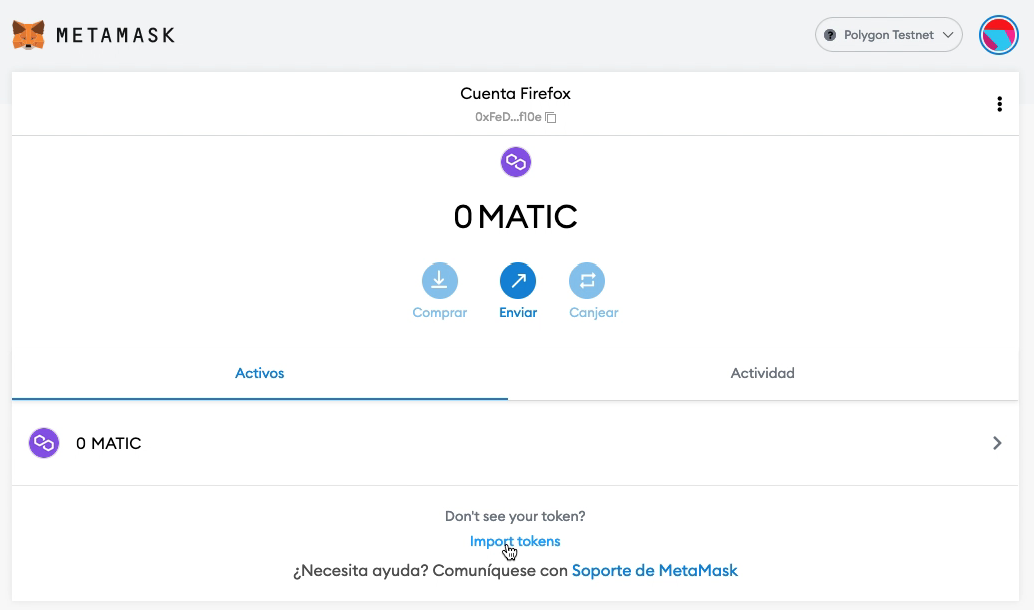
Task: Expand the MATIC asset row chevron
Action: pos(997,443)
